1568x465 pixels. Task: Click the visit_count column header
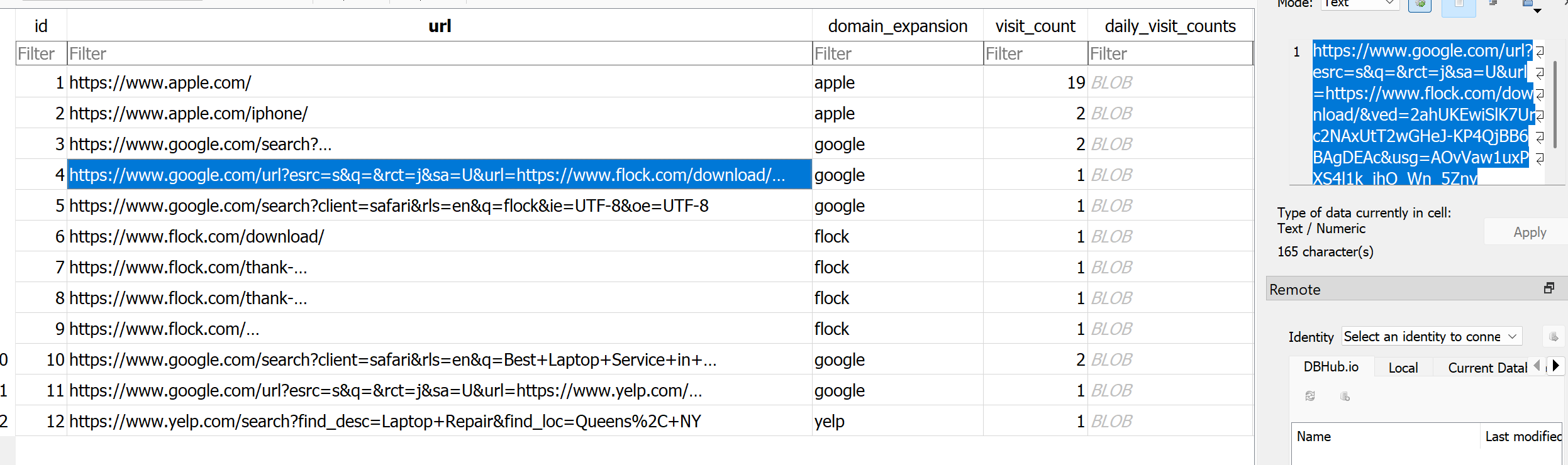click(x=1035, y=26)
